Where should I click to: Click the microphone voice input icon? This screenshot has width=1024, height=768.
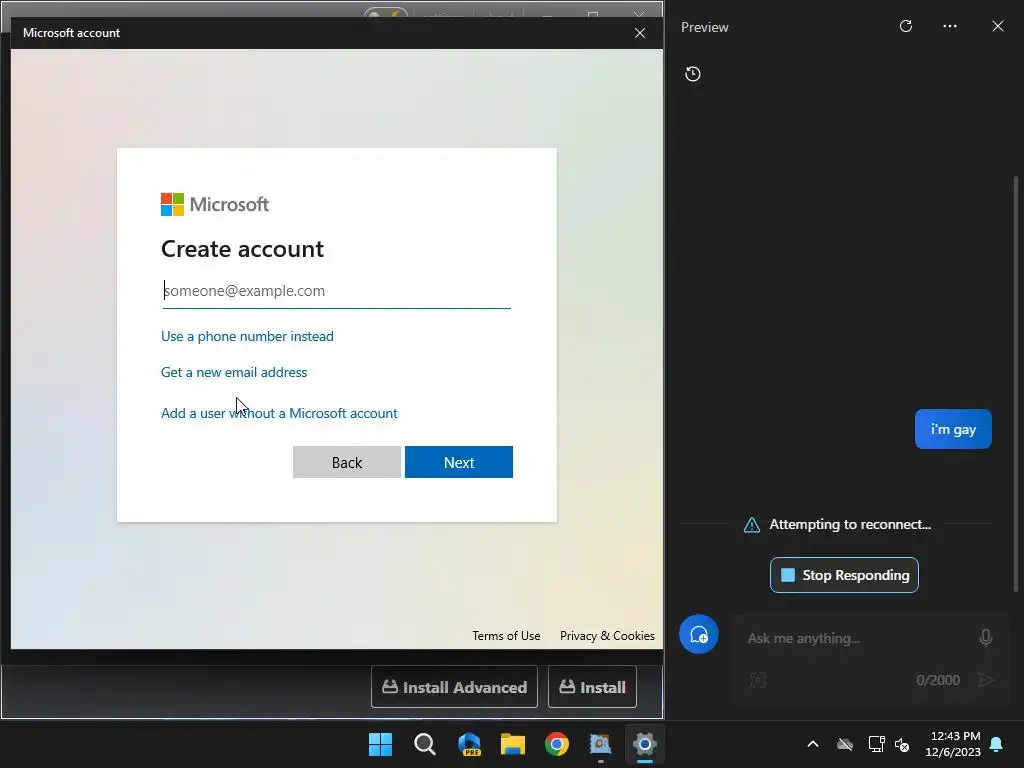(985, 637)
